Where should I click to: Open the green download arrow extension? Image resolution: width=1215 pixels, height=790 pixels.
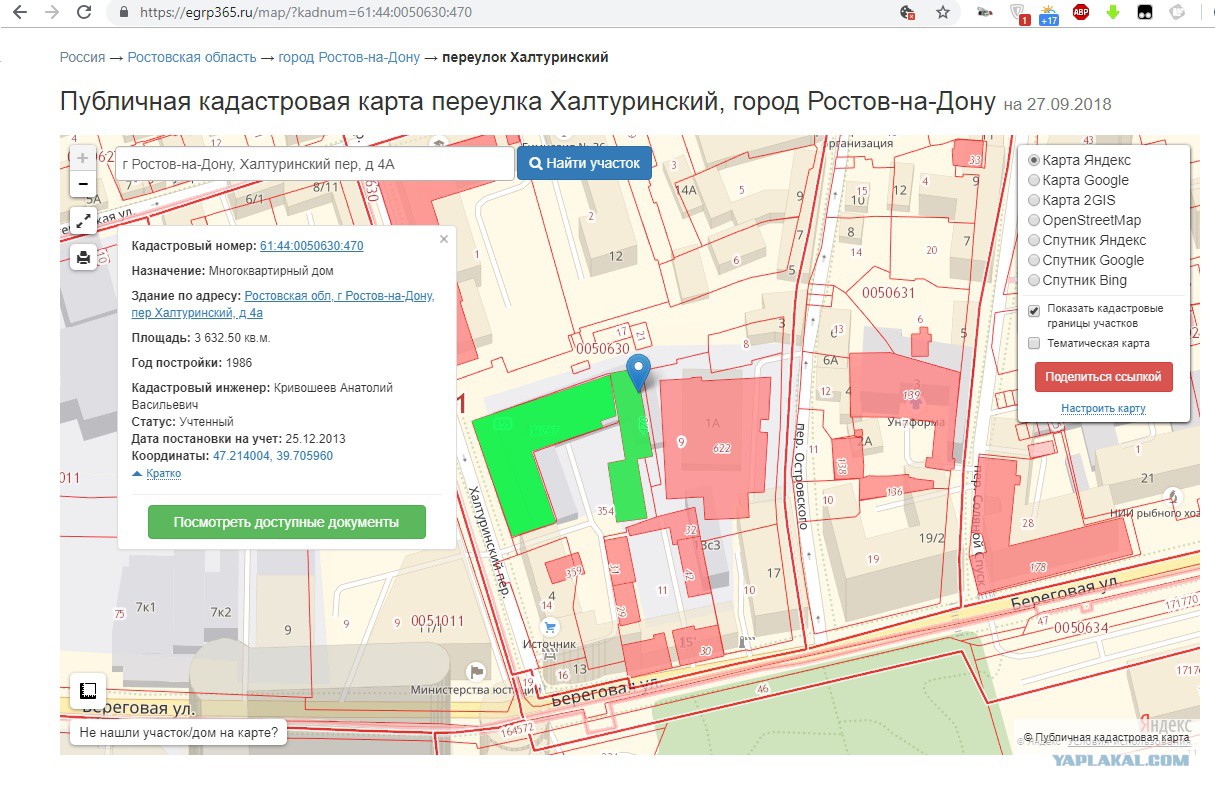point(1113,13)
